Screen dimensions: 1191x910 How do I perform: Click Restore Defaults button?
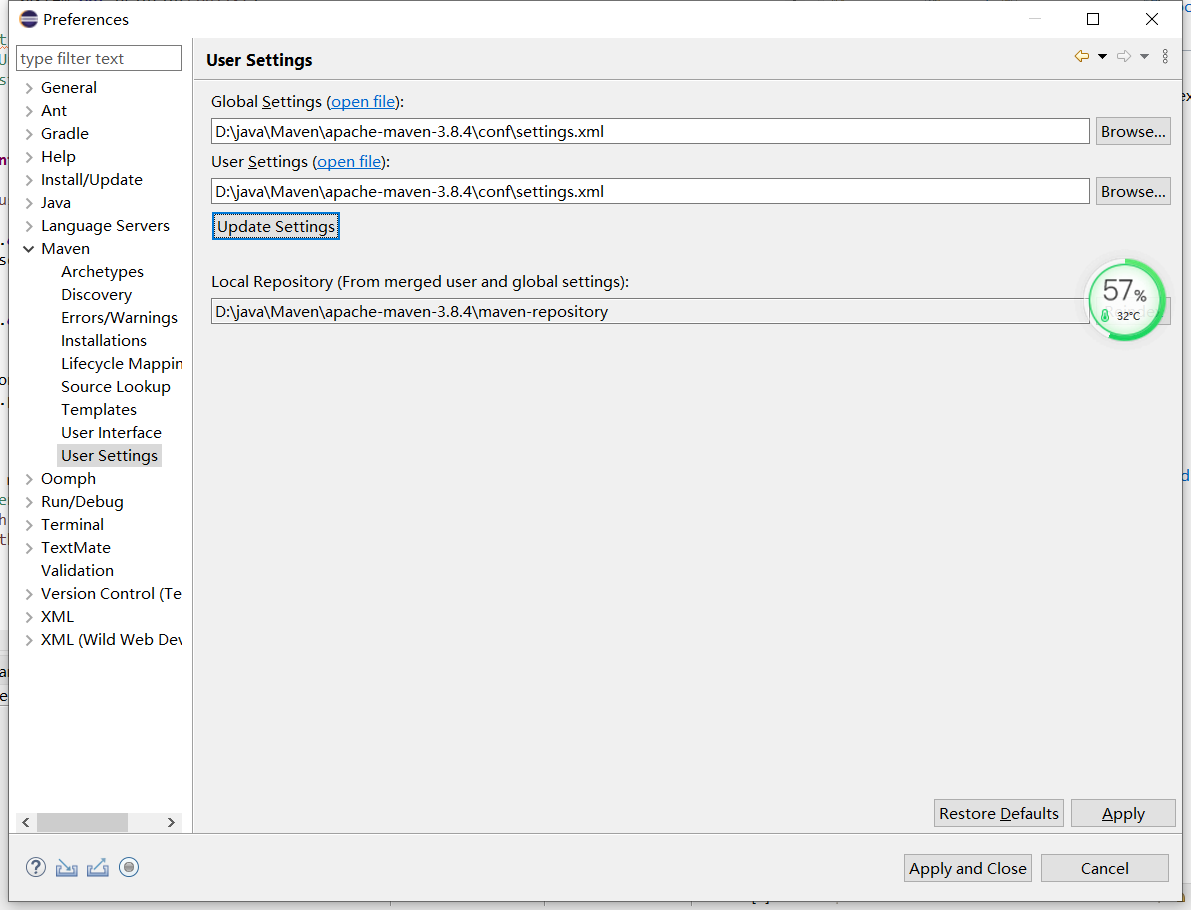pyautogui.click(x=999, y=814)
